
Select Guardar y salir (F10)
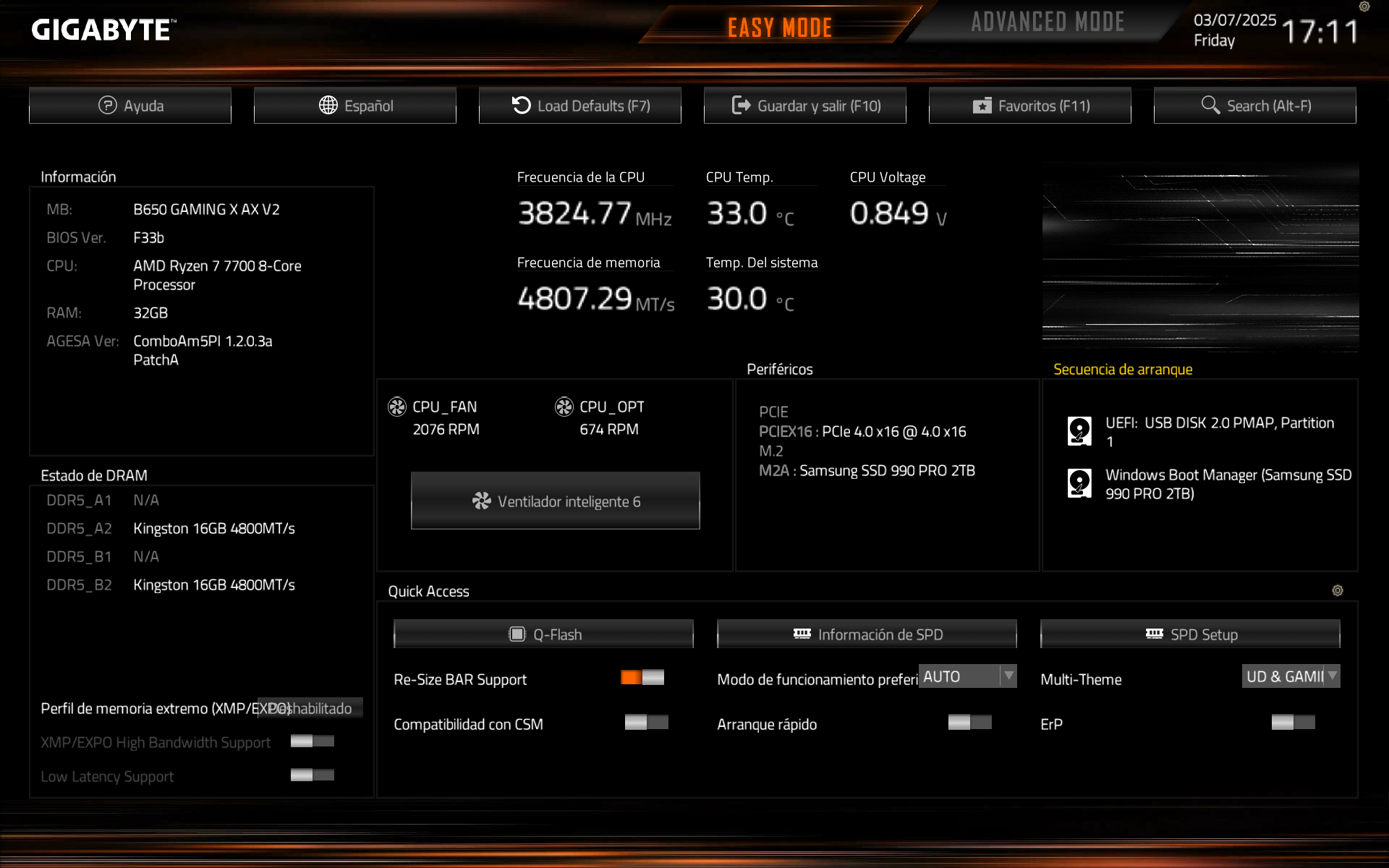pos(805,106)
